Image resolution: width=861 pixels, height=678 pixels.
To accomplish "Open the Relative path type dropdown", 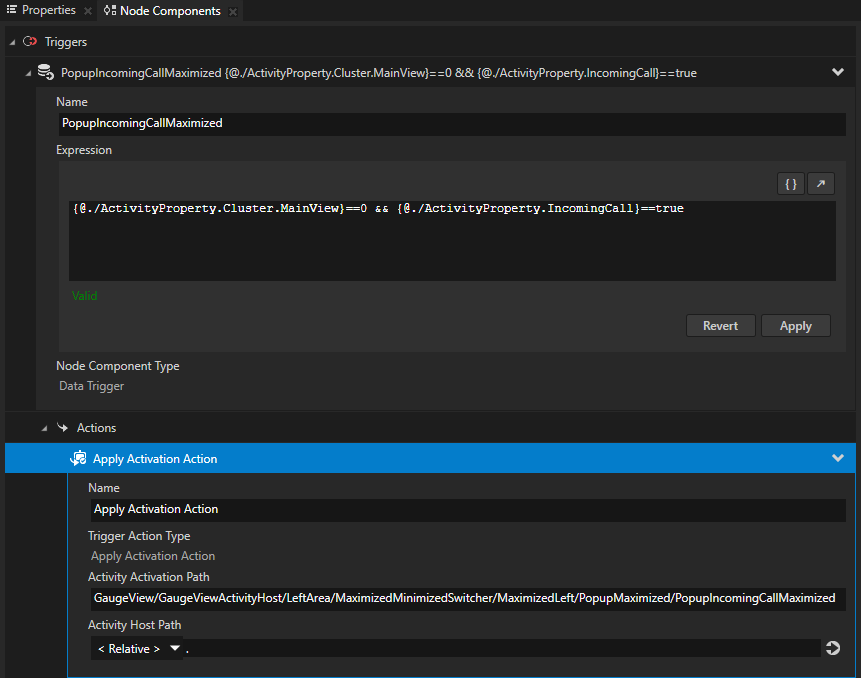I will pyautogui.click(x=138, y=649).
